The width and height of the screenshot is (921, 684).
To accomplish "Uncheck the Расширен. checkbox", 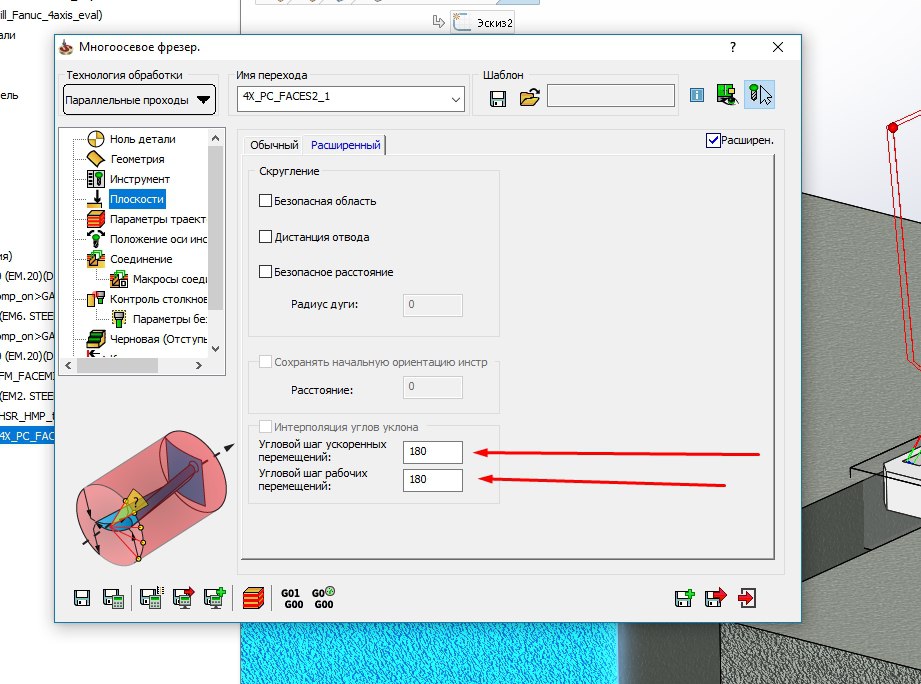I will pyautogui.click(x=713, y=140).
